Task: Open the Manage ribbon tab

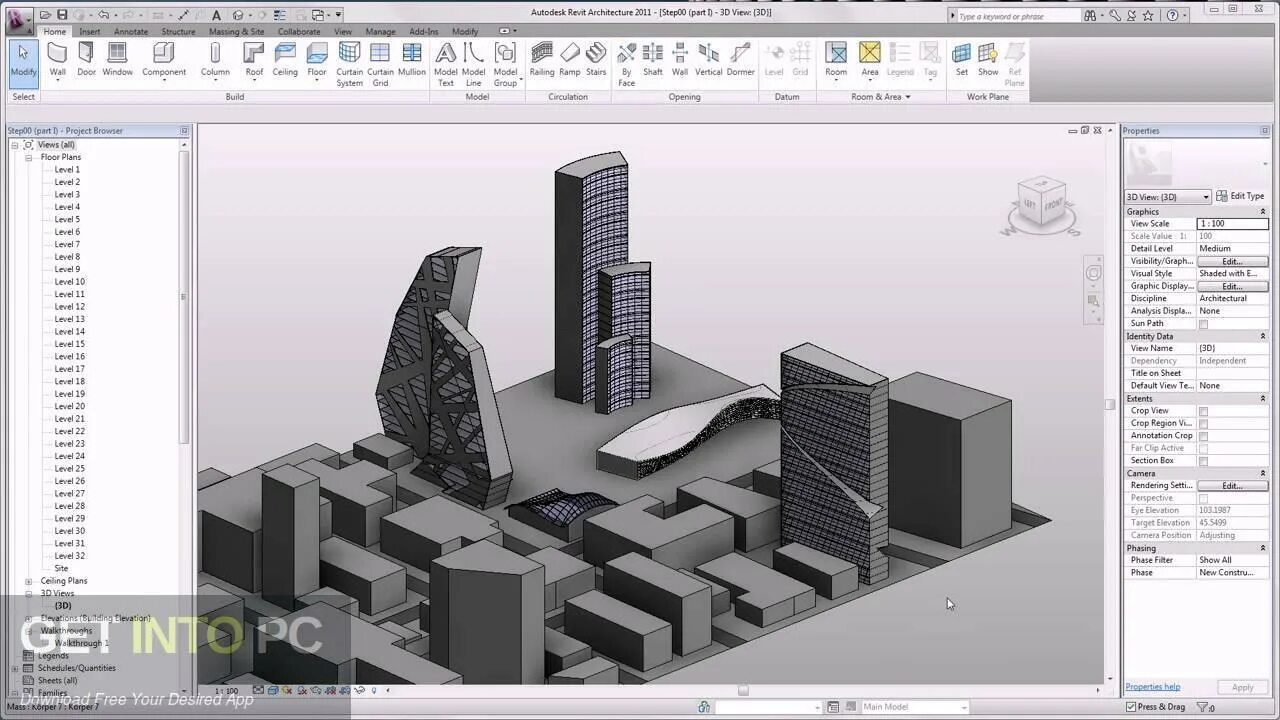Action: (380, 31)
